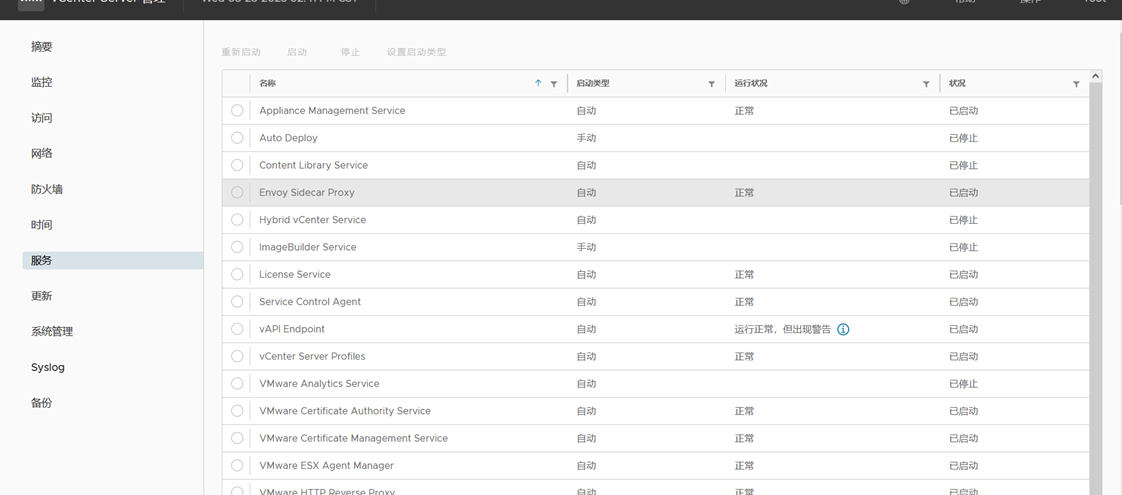Select the Service Control Agent radio button
The height and width of the screenshot is (495, 1122).
tap(237, 301)
